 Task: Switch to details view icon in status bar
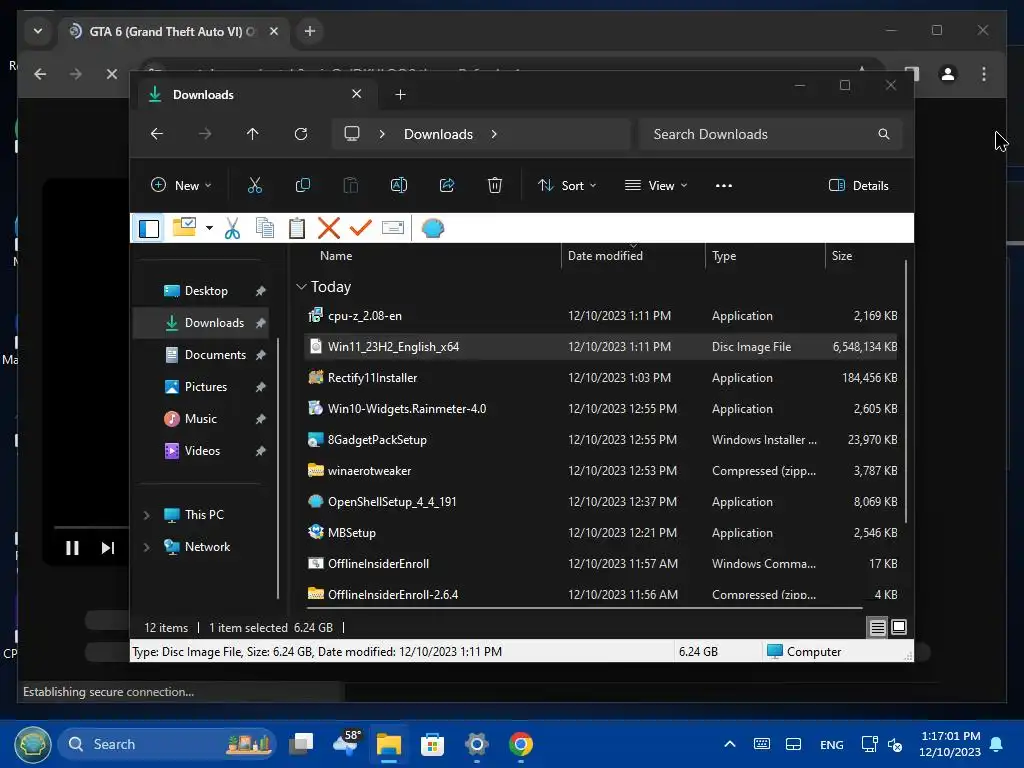click(x=878, y=628)
